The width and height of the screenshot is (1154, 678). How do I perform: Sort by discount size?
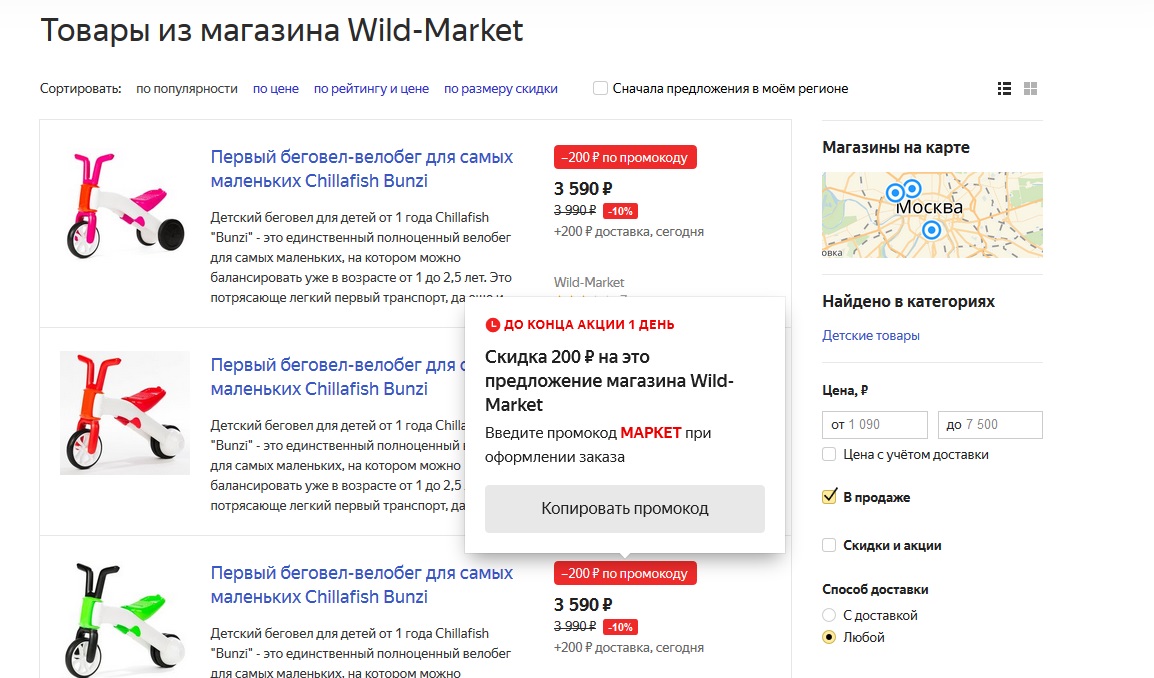click(501, 88)
